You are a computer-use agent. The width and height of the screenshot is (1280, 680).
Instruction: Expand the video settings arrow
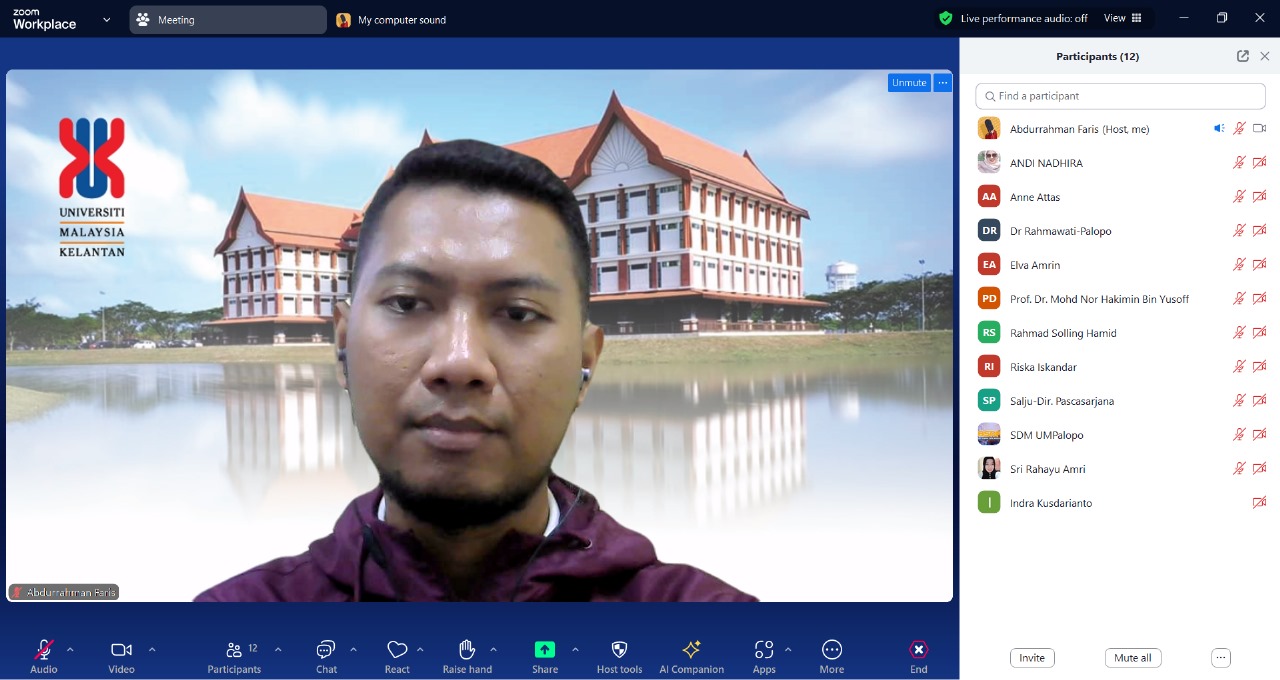[x=152, y=650]
